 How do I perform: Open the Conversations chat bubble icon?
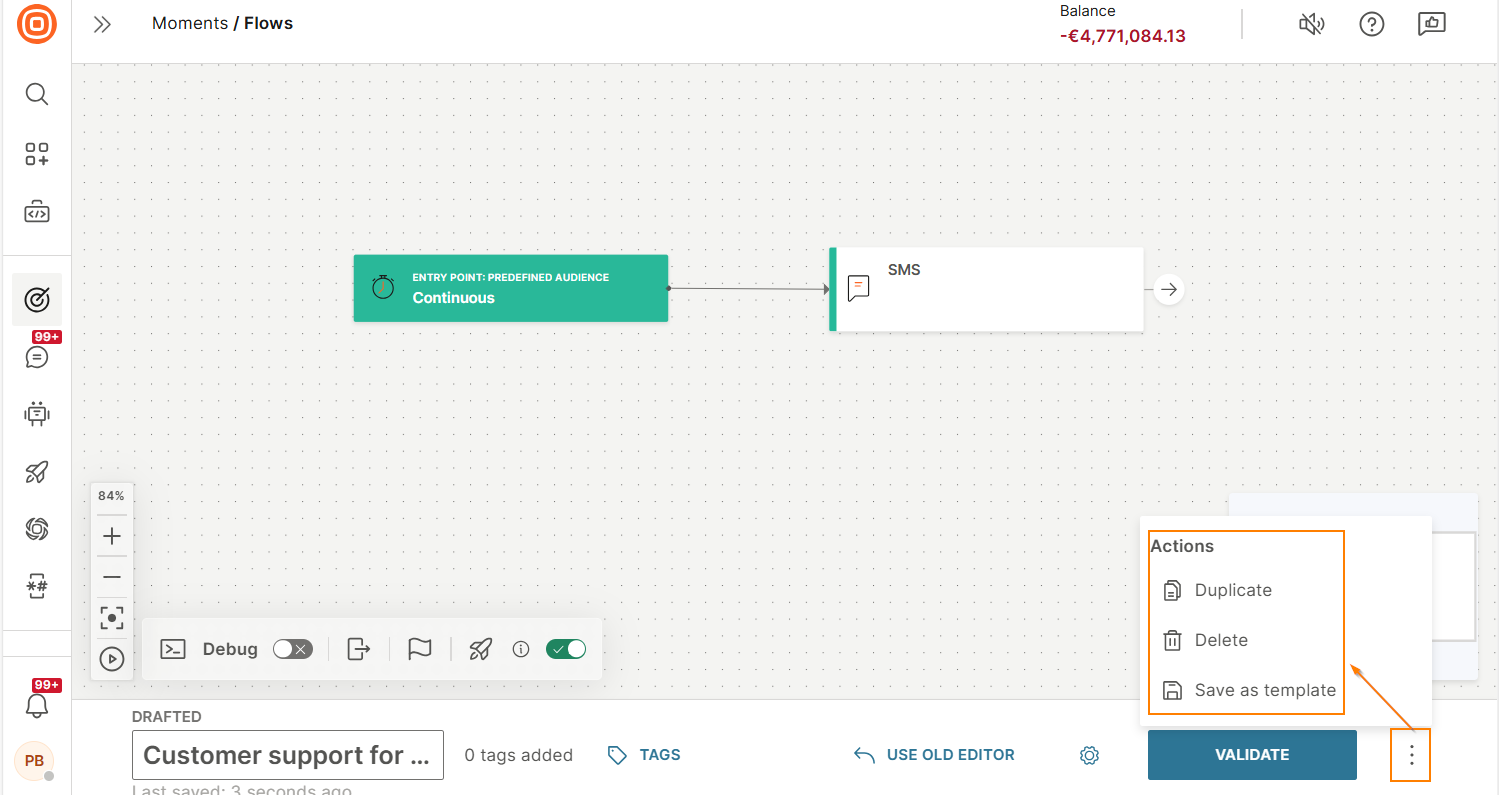[37, 356]
